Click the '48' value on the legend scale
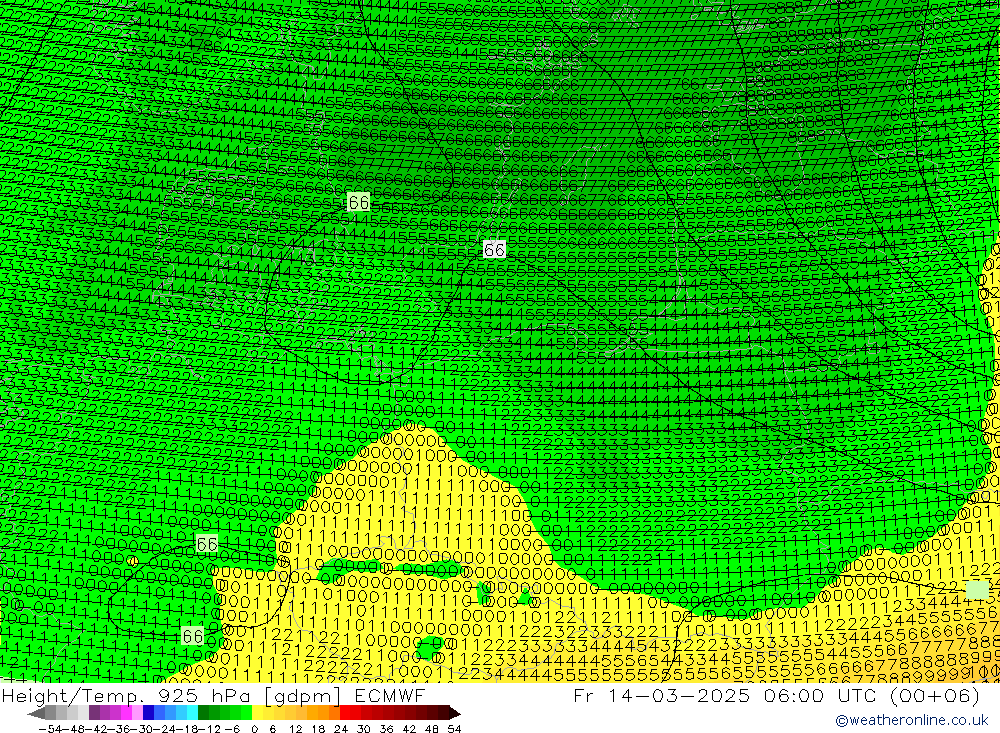1000x733 pixels. click(432, 729)
